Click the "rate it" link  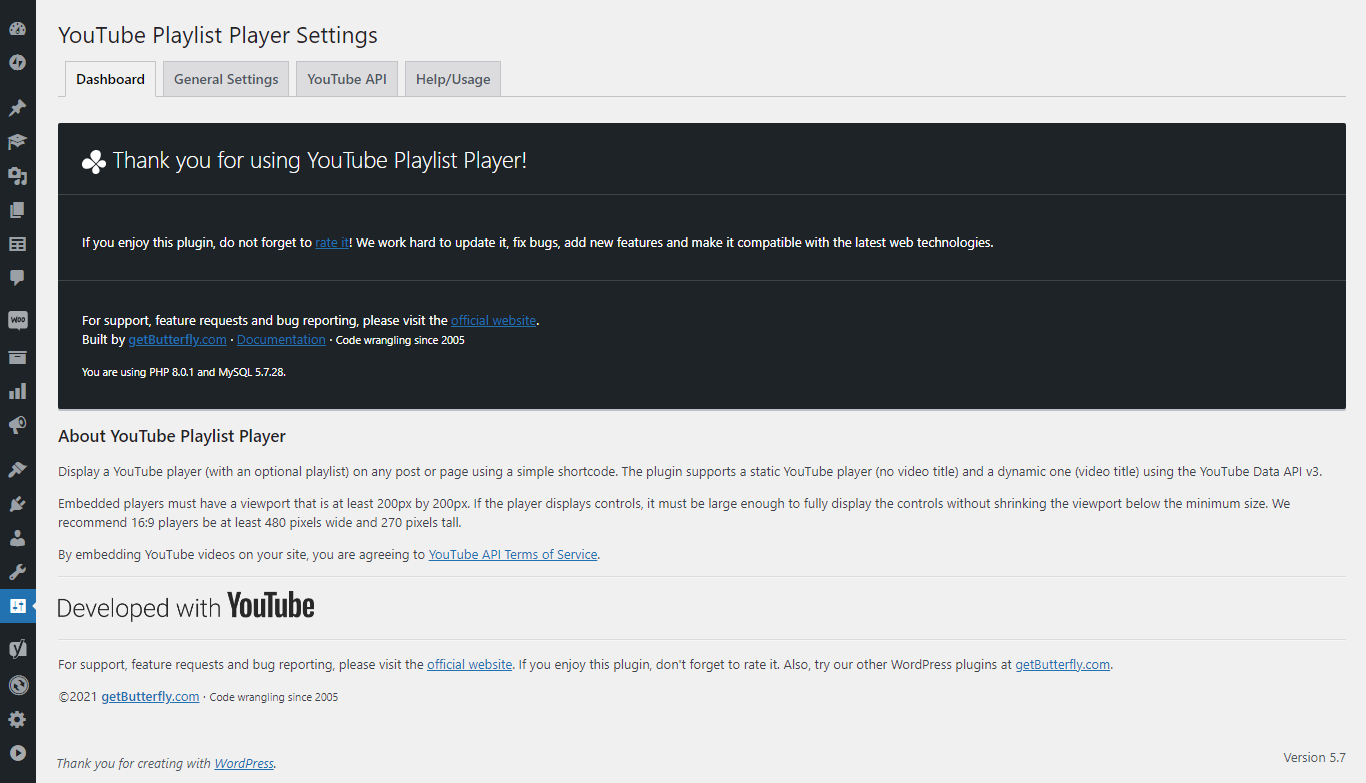click(332, 242)
